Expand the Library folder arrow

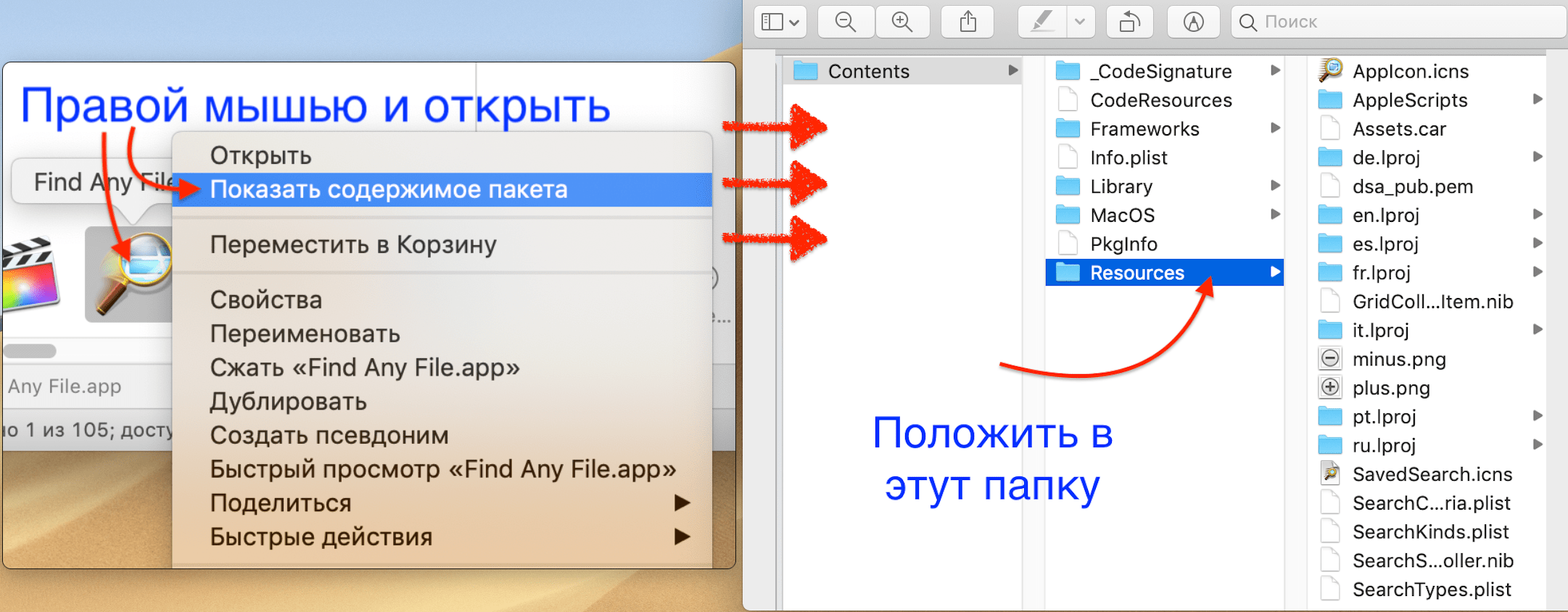(1275, 186)
